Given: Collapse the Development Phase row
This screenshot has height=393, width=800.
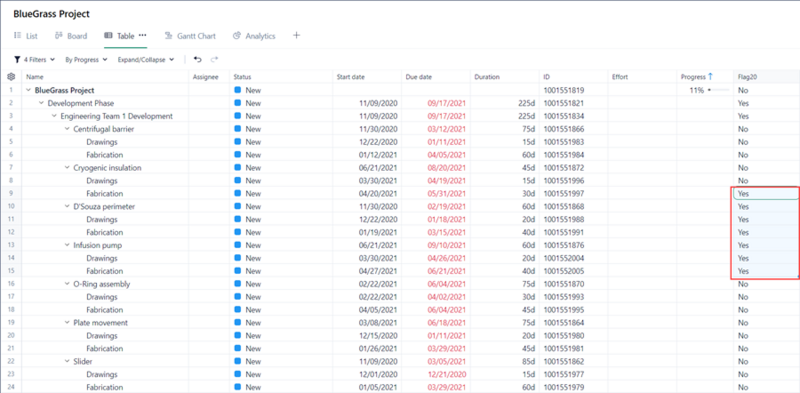Looking at the screenshot, I should tap(41, 103).
